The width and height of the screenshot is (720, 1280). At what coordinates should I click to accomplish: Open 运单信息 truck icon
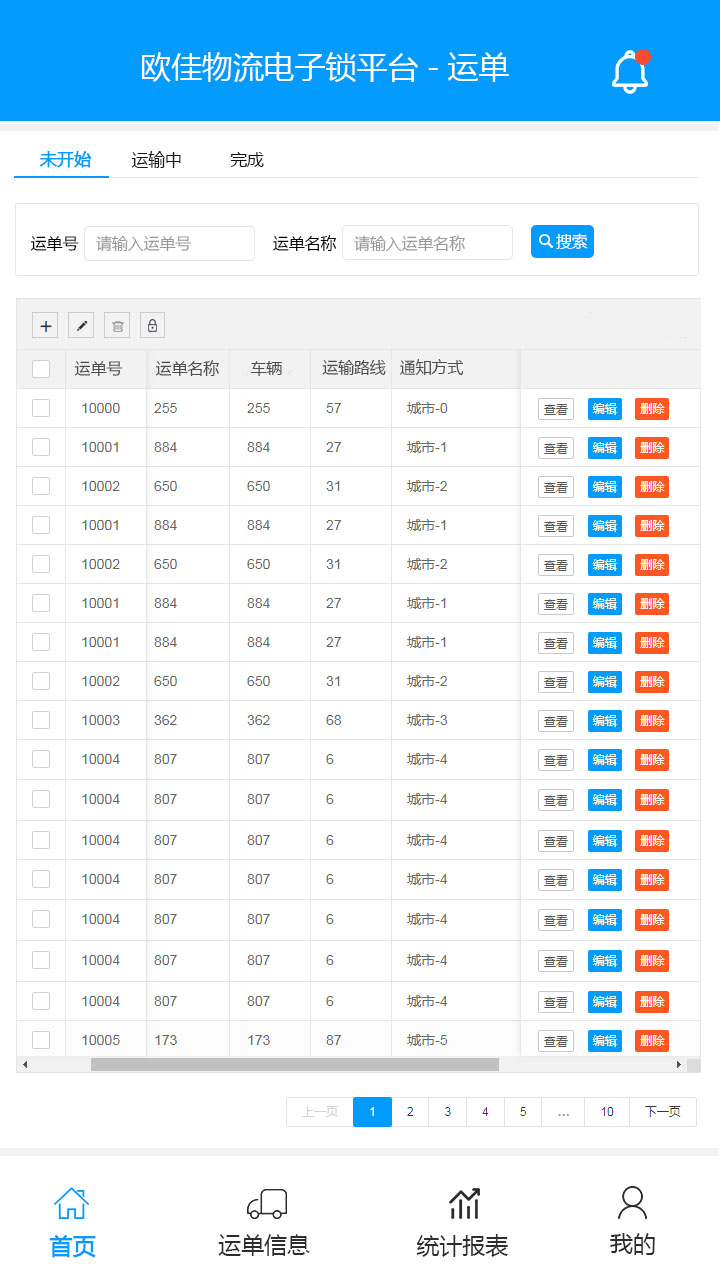click(x=267, y=1203)
